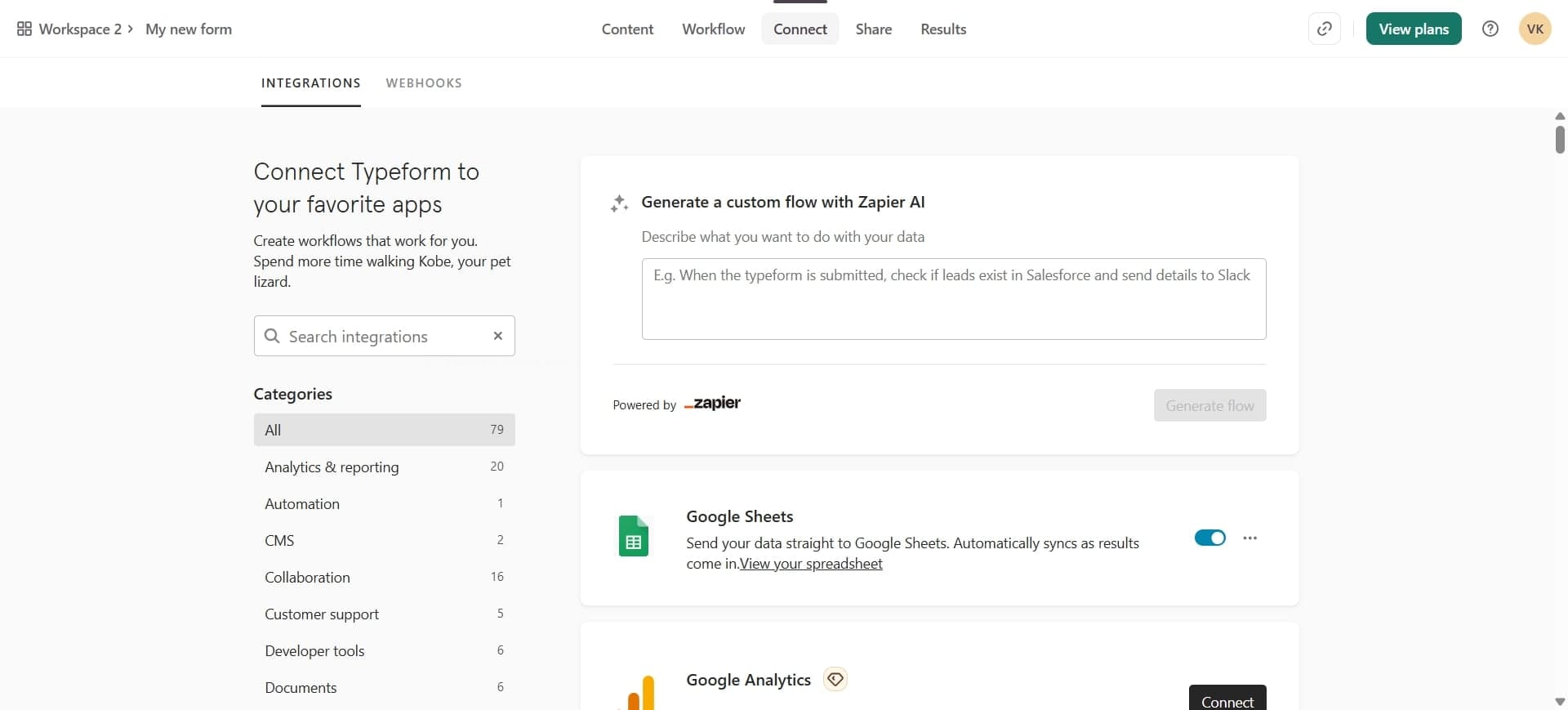Filter by Customer support category

(x=384, y=614)
